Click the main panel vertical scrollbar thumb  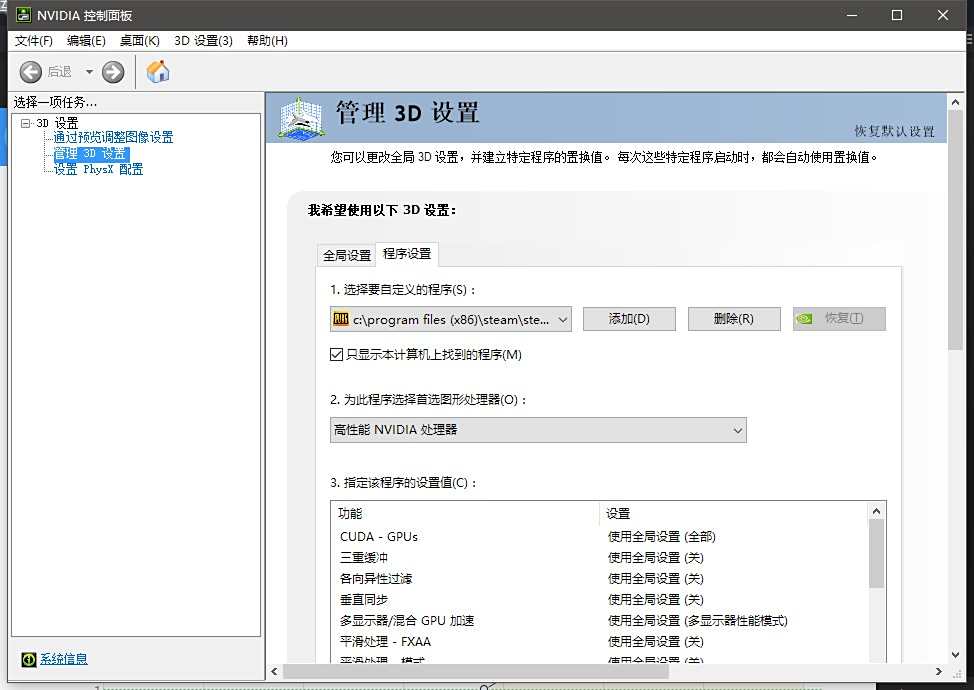tap(955, 230)
